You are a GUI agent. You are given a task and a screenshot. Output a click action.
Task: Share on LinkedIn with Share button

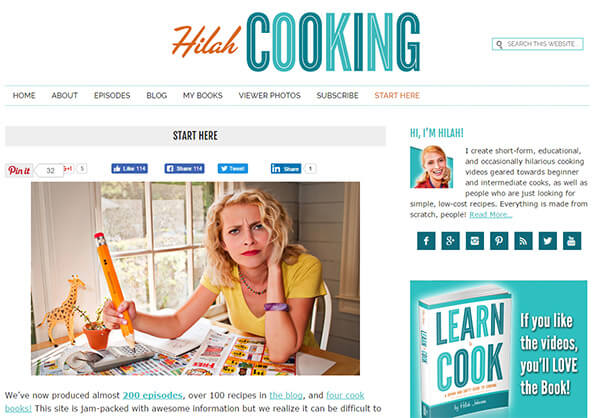(286, 168)
